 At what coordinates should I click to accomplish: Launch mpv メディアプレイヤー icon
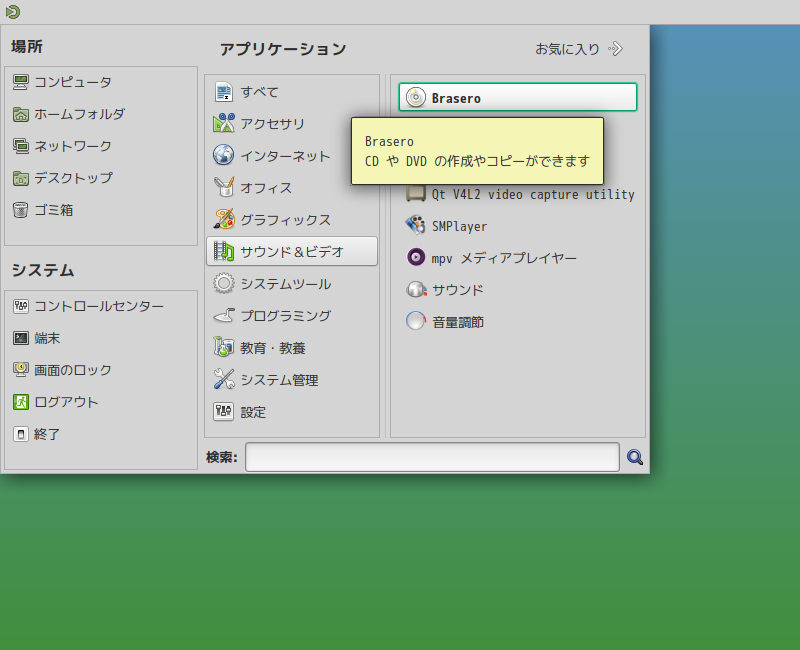(x=416, y=258)
